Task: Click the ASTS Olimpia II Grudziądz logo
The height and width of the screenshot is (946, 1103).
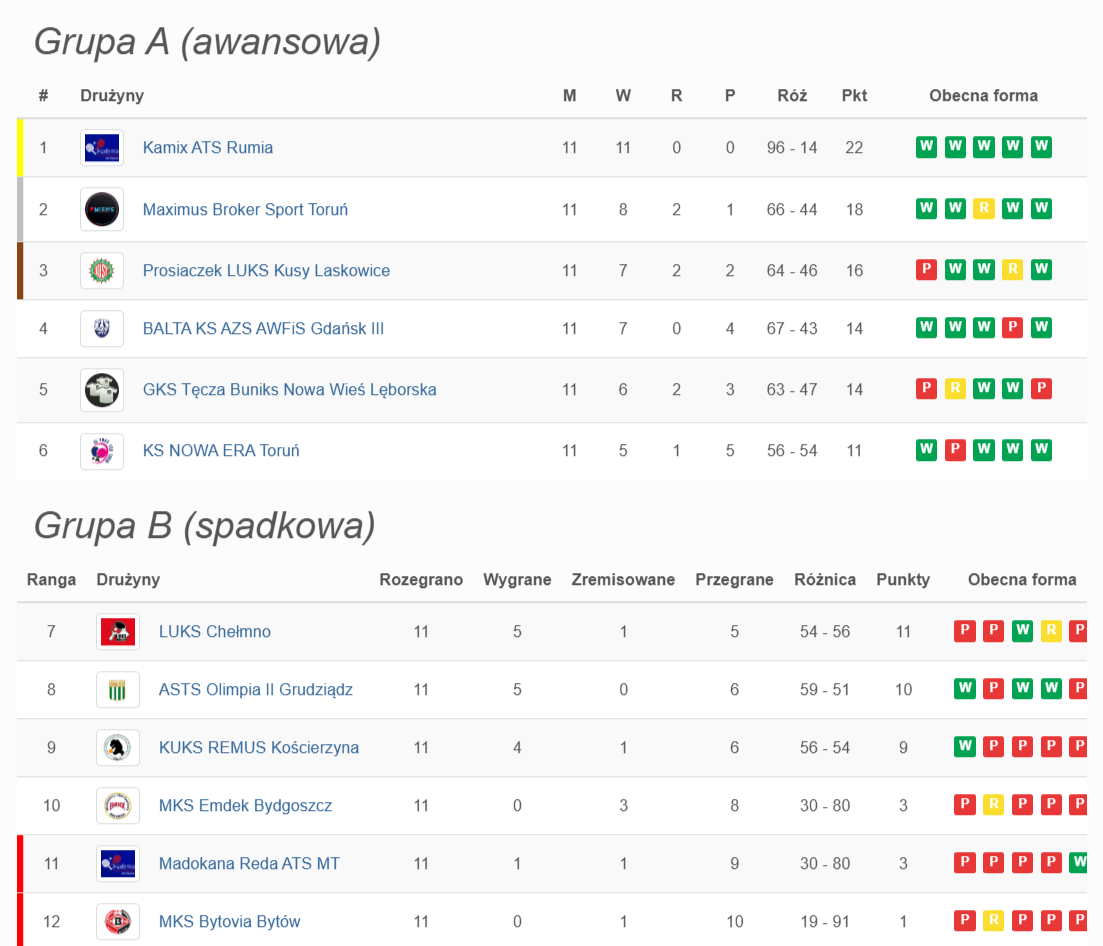Action: [118, 690]
